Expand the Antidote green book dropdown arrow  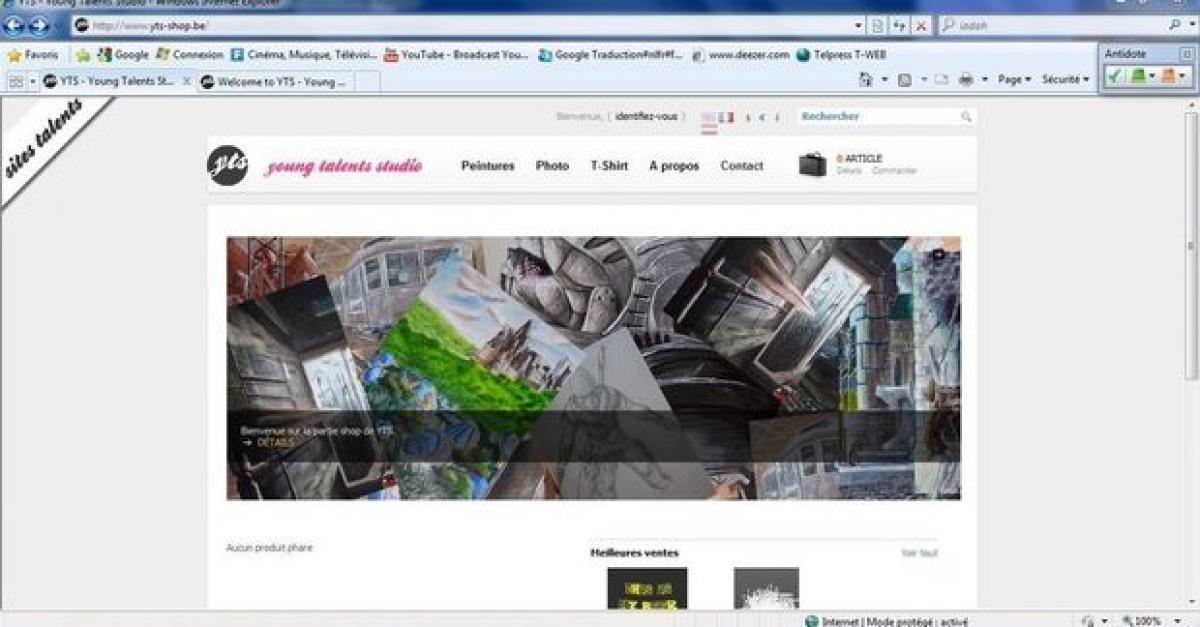click(x=1152, y=76)
